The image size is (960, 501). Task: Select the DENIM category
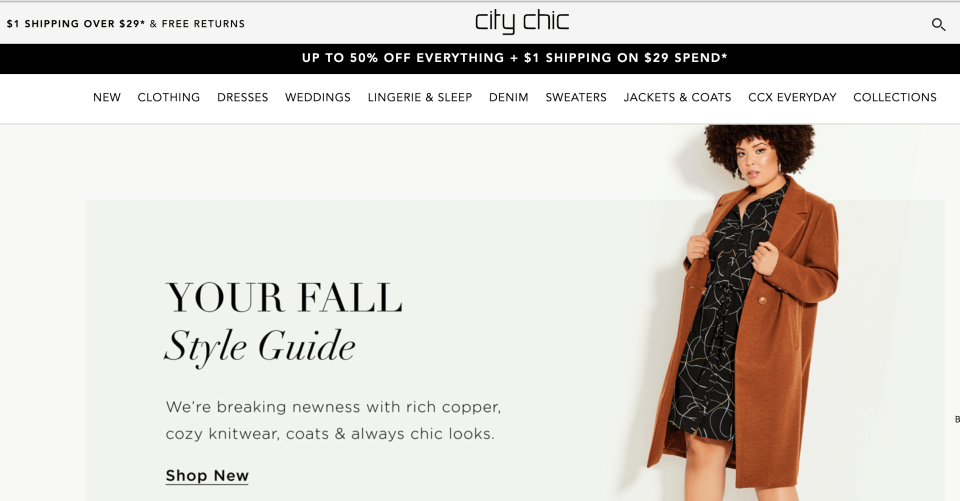(x=509, y=97)
